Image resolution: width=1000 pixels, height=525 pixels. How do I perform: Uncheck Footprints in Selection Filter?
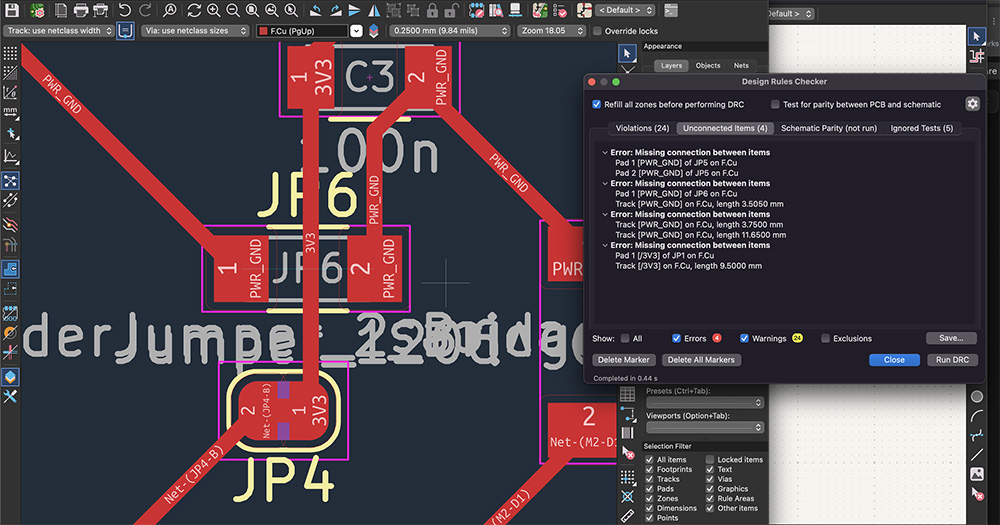[x=649, y=470]
